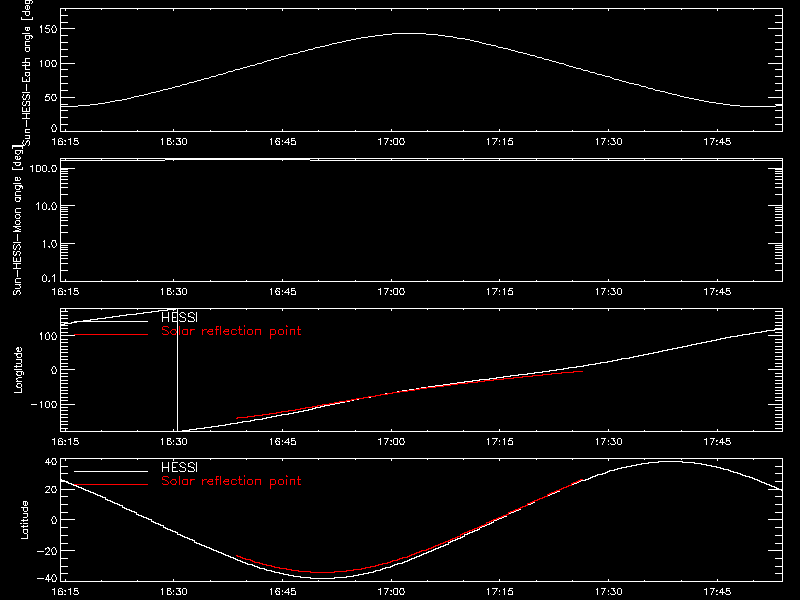The width and height of the screenshot is (800, 600).
Task: Click the 100 tick on Longitude plot
Action: click(x=48, y=336)
